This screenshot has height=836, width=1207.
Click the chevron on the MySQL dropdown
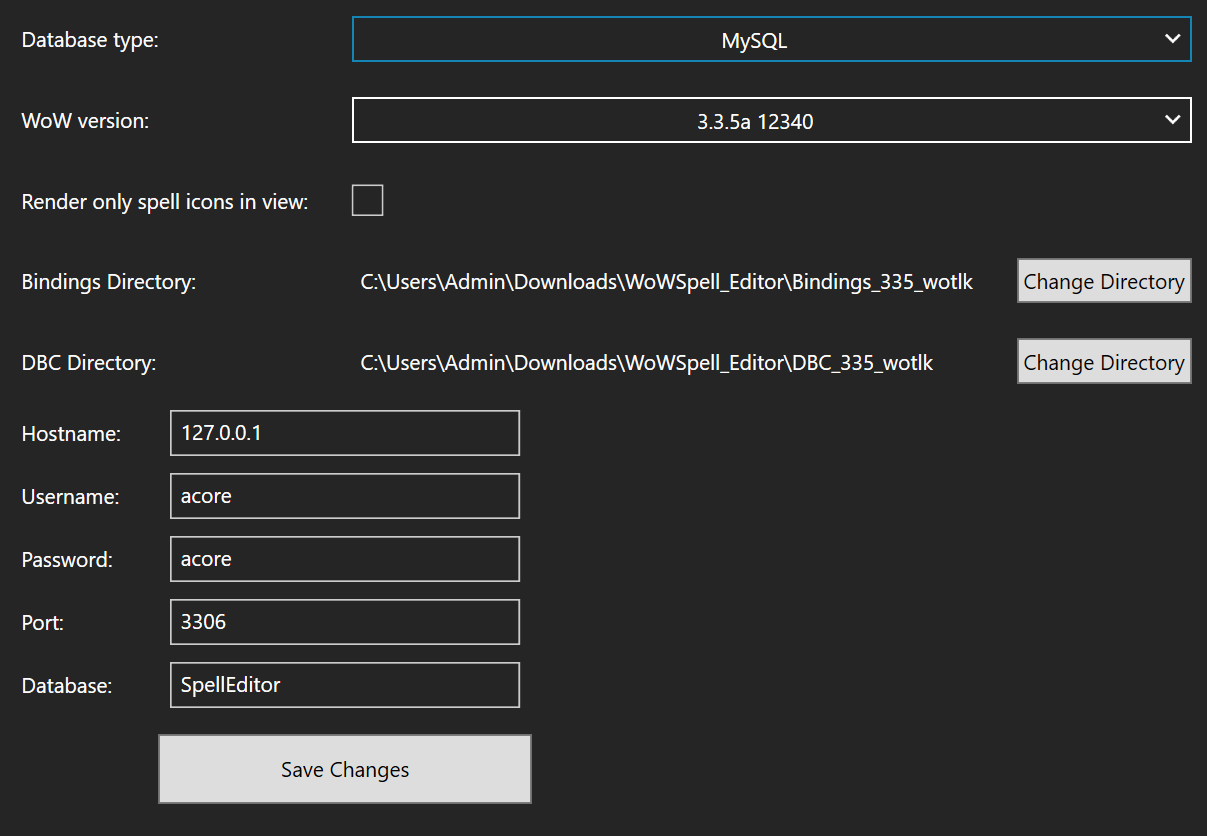1172,39
